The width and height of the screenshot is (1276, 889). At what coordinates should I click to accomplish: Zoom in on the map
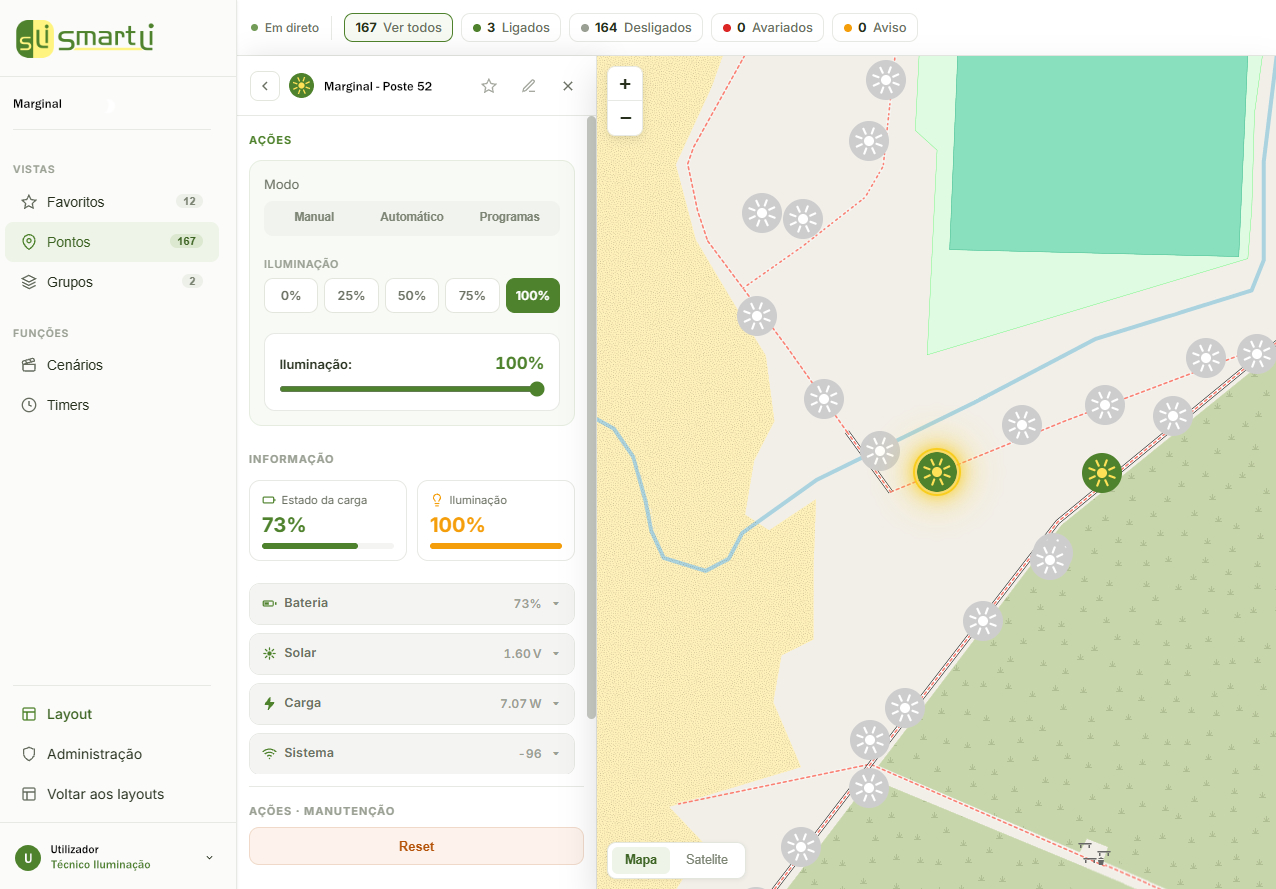pyautogui.click(x=625, y=84)
